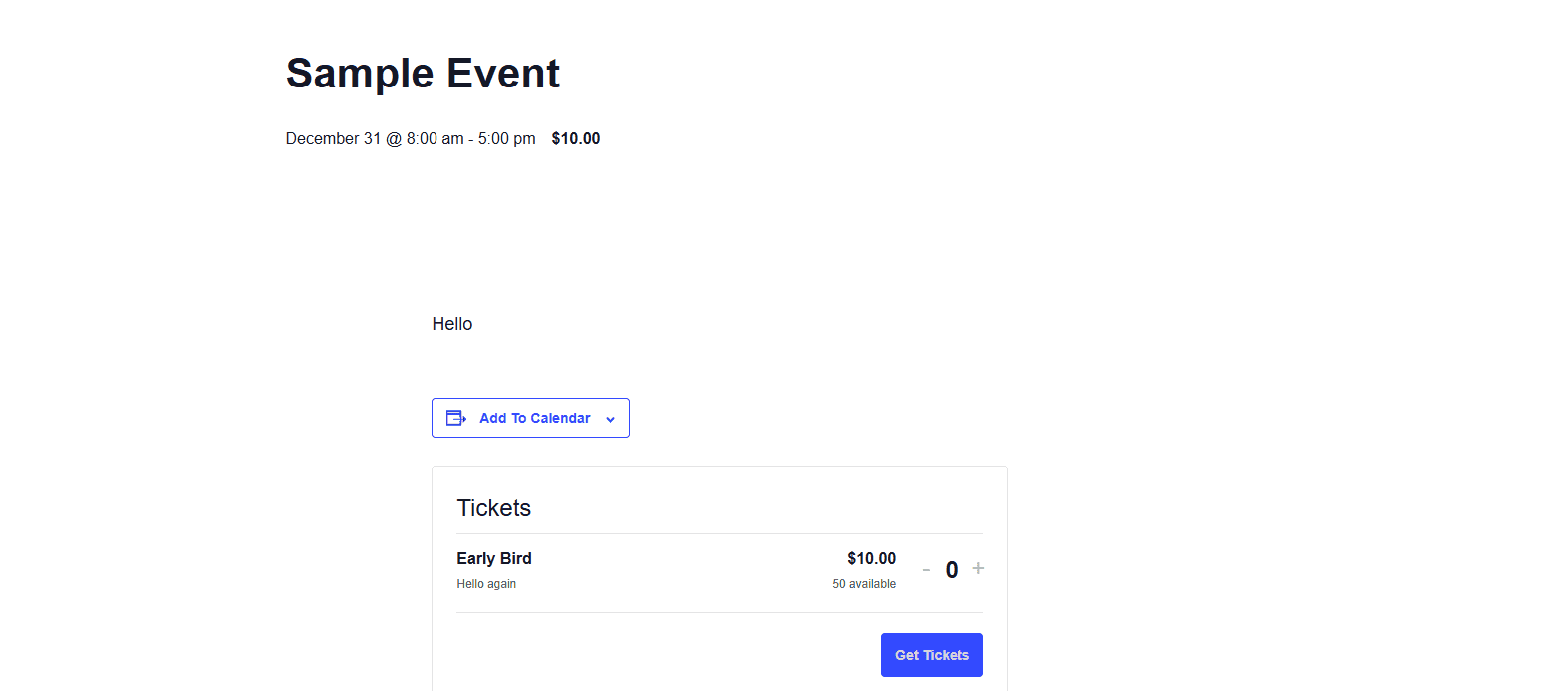The image size is (1568, 691).
Task: Decrease Early Bird ticket quantity
Action: (926, 570)
